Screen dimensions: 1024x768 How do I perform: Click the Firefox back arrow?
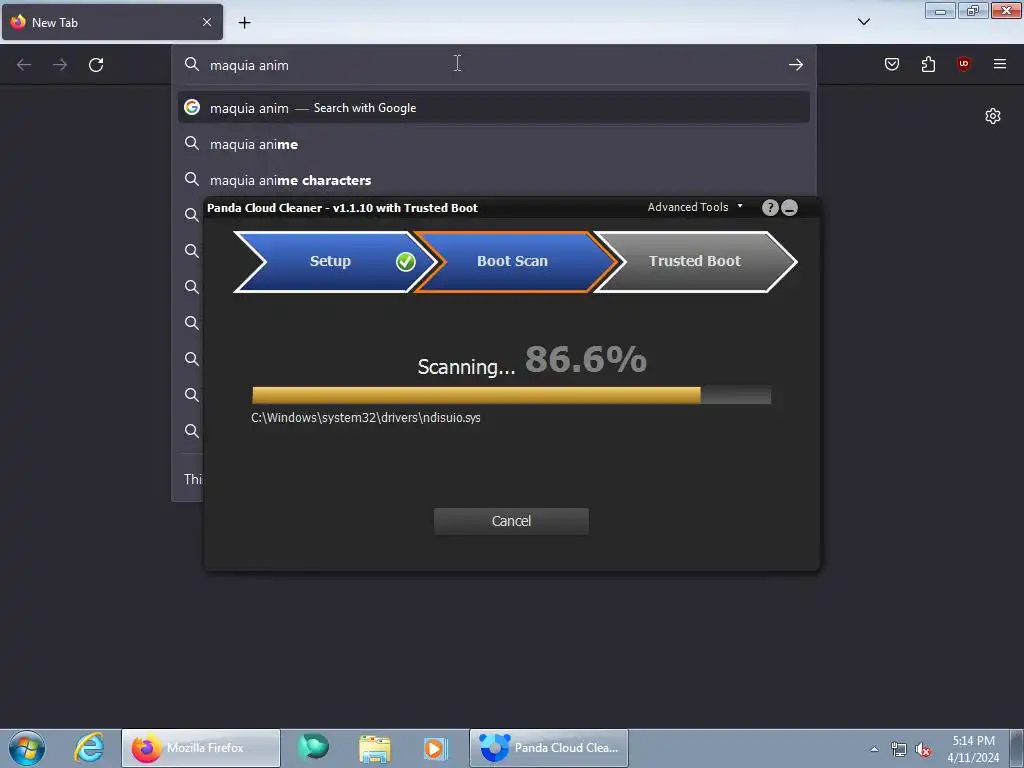click(x=24, y=65)
